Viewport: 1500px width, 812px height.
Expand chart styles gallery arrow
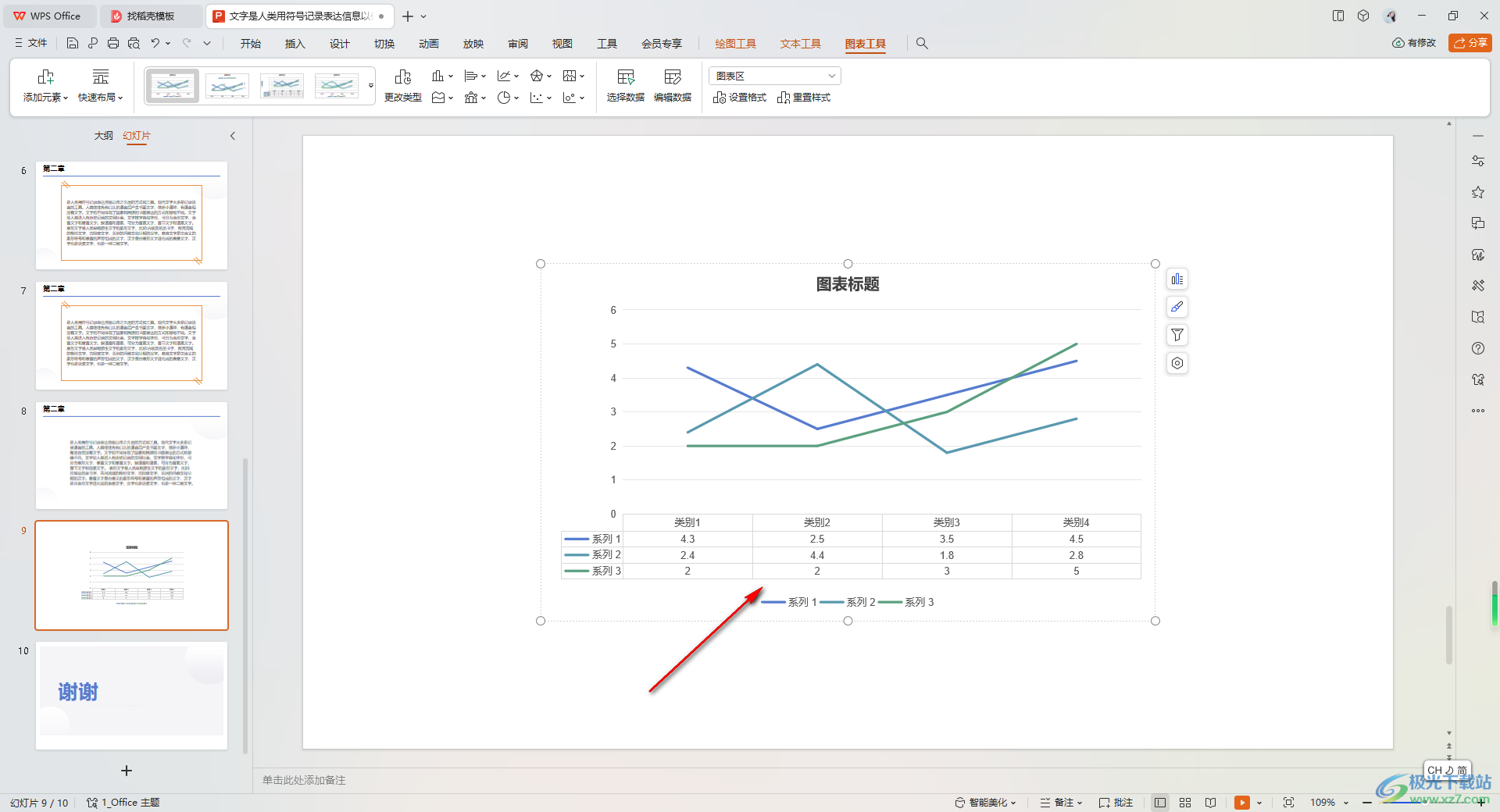point(371,86)
